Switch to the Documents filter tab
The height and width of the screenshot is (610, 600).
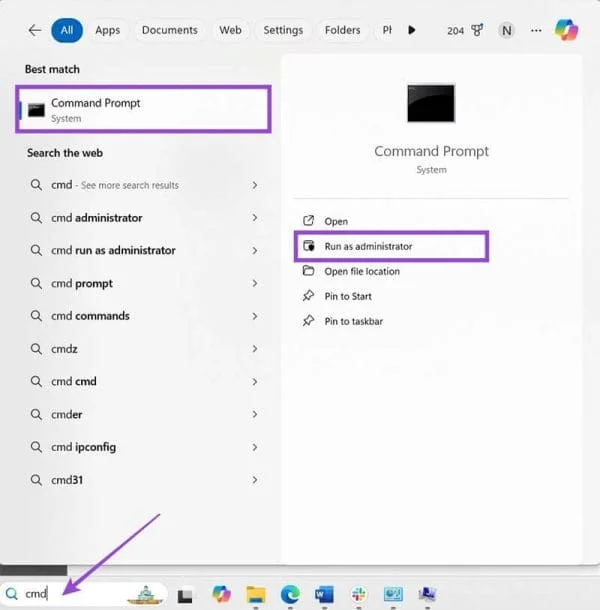click(x=170, y=30)
